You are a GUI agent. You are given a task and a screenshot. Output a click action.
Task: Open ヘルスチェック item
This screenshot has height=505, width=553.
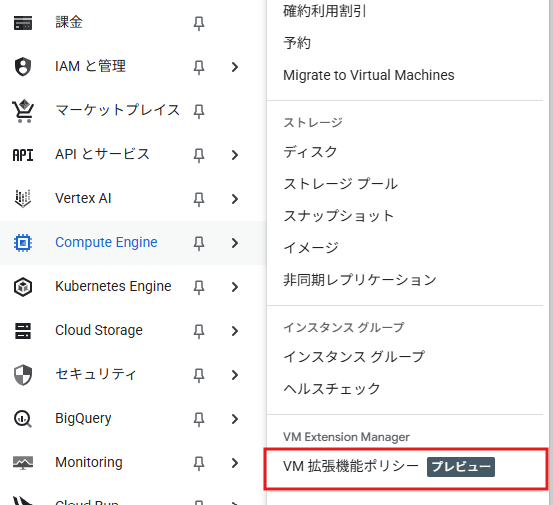(332, 389)
